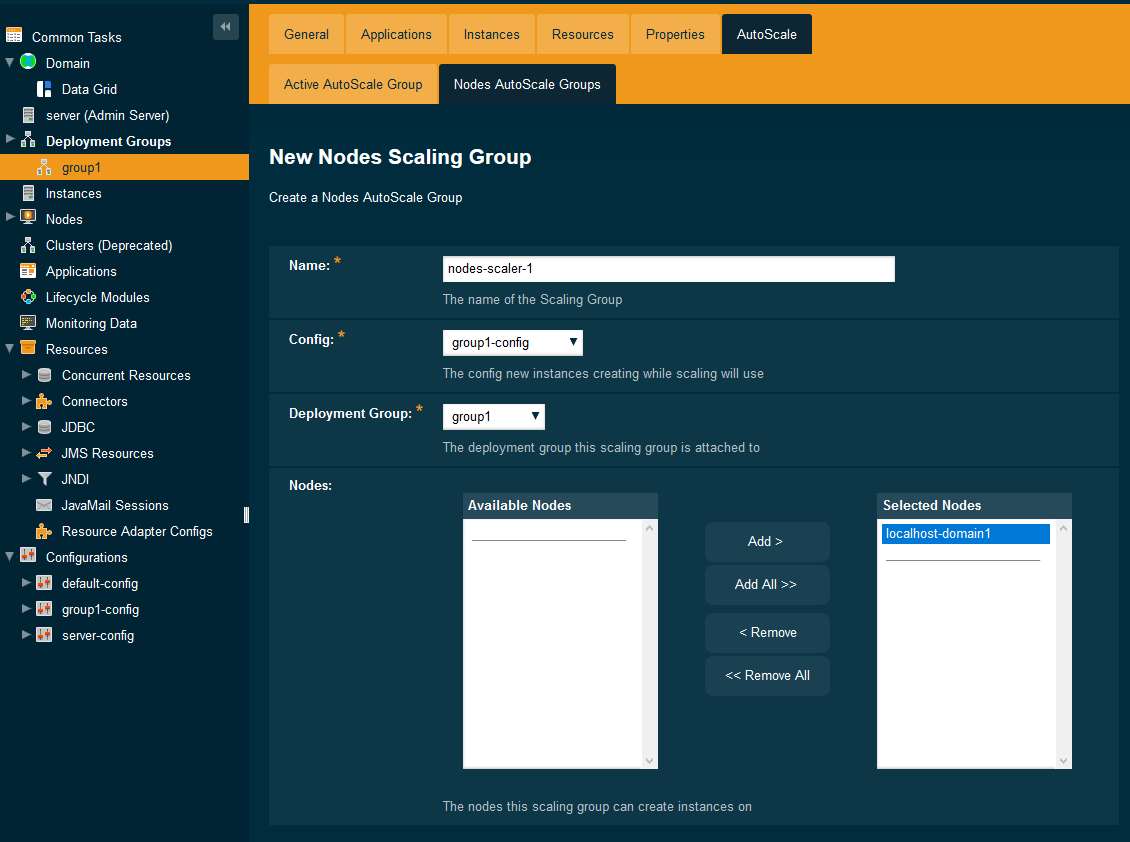Click the JMS Resources arrows icon
This screenshot has width=1130, height=842.
pos(44,453)
